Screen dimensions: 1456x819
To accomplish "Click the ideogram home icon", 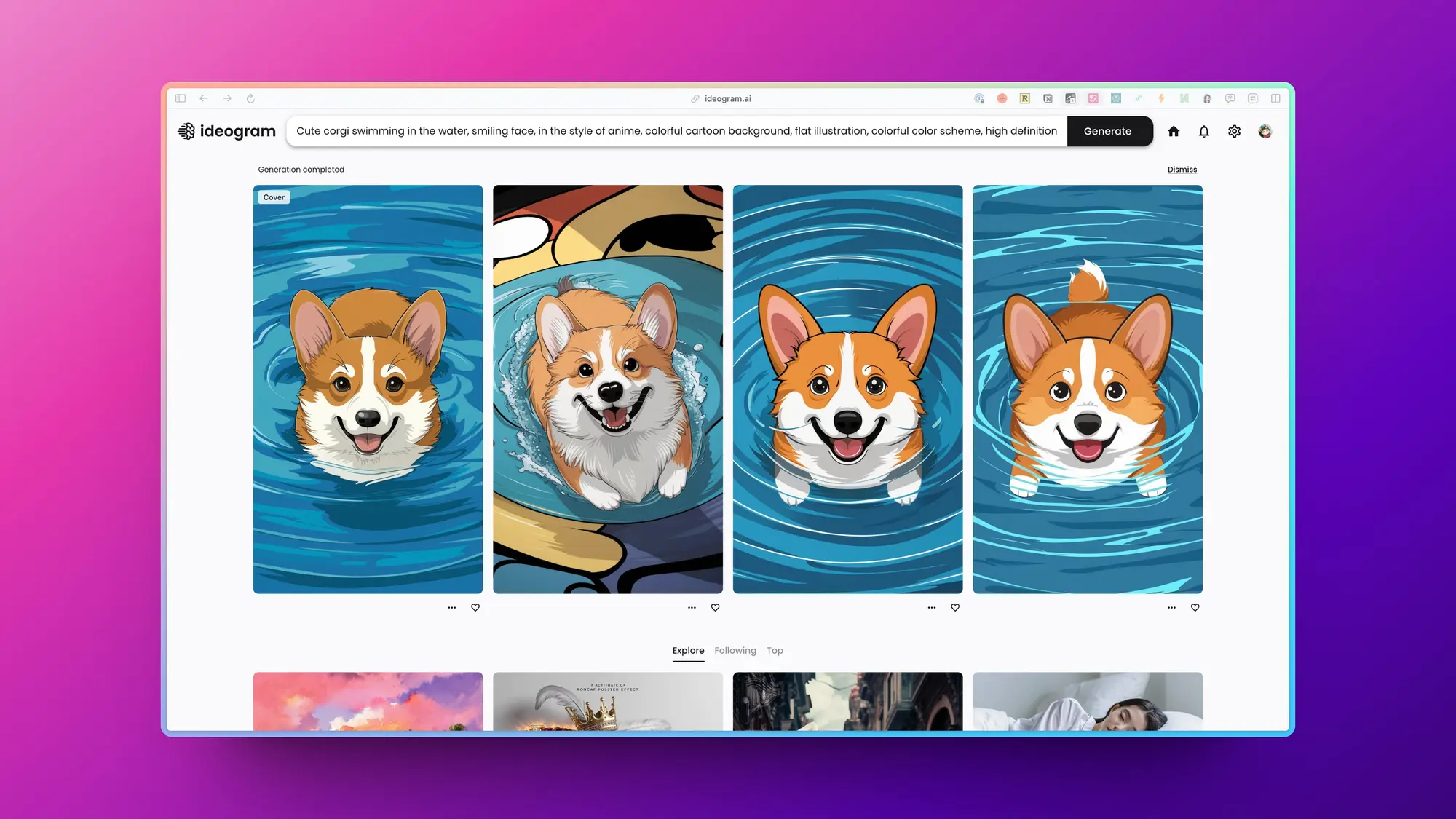I will [1173, 131].
